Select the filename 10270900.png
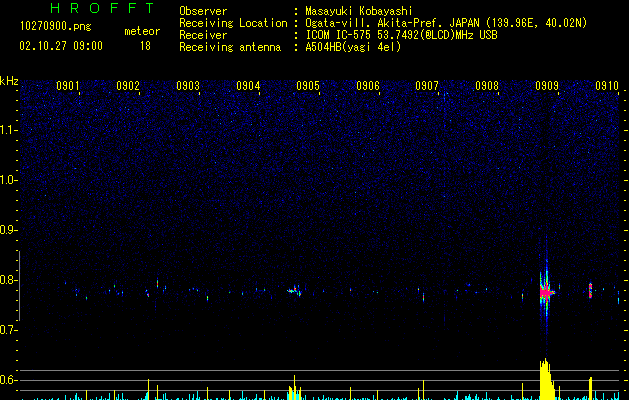This screenshot has height=400, width=629. 55,27
